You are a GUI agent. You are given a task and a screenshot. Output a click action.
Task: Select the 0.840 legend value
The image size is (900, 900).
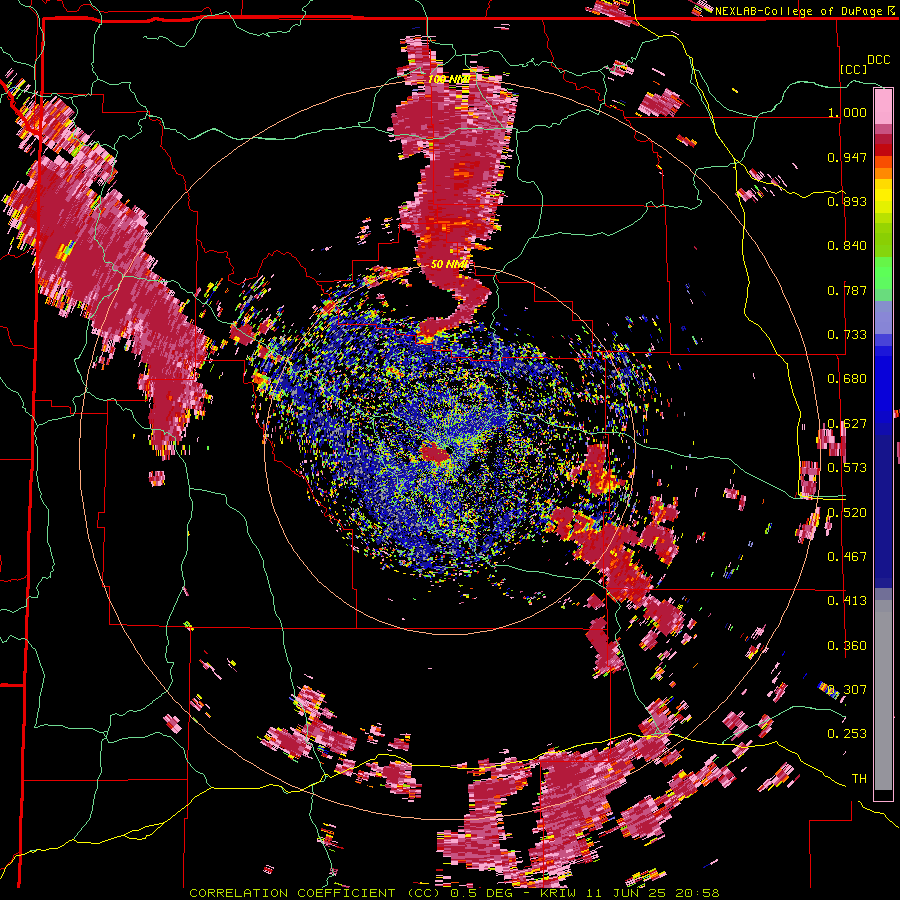click(847, 246)
